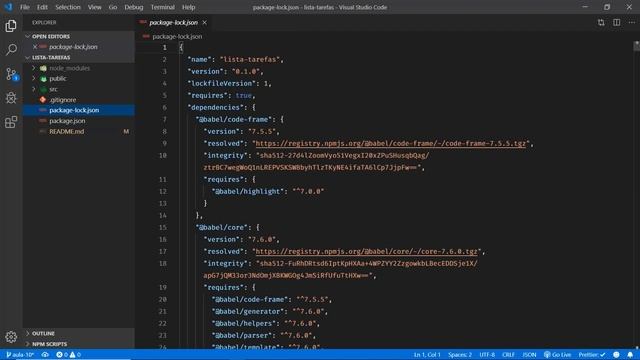640x360 pixels.
Task: Collapse the LISTA-TAREFAS section
Action: tap(27, 58)
